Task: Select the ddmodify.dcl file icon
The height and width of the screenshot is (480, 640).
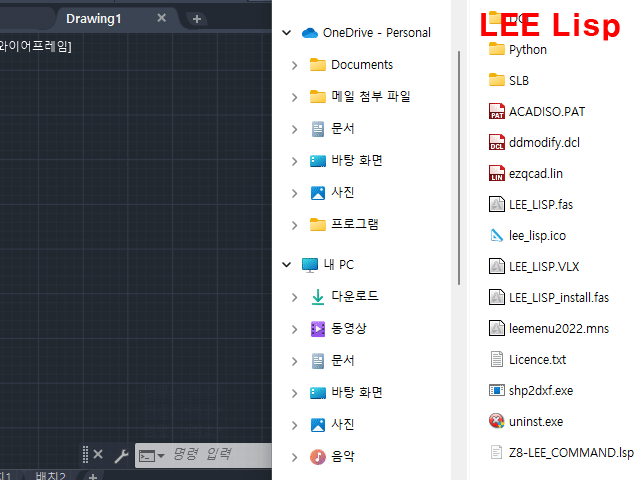Action: (496, 142)
